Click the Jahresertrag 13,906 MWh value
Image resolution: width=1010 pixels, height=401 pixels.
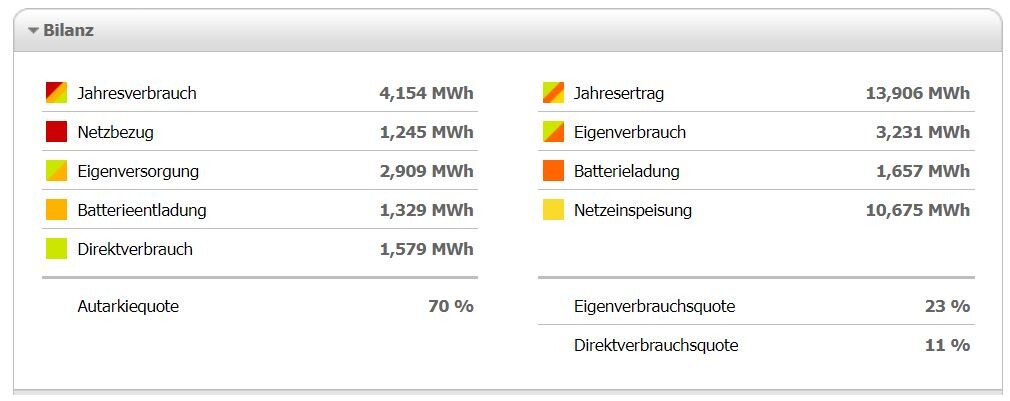pos(917,94)
